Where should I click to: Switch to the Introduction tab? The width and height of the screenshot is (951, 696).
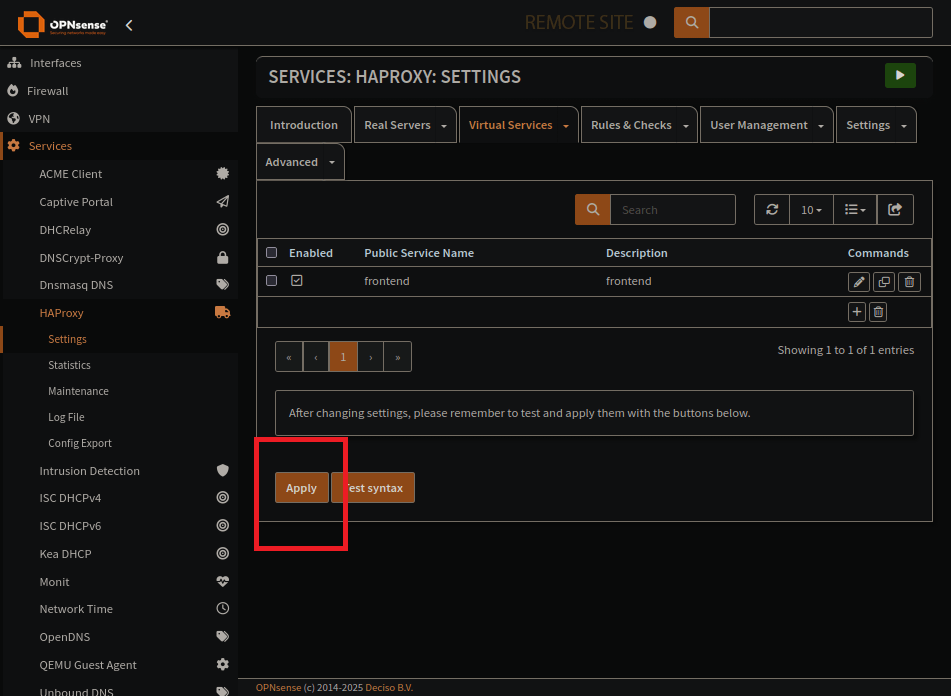[x=304, y=125]
